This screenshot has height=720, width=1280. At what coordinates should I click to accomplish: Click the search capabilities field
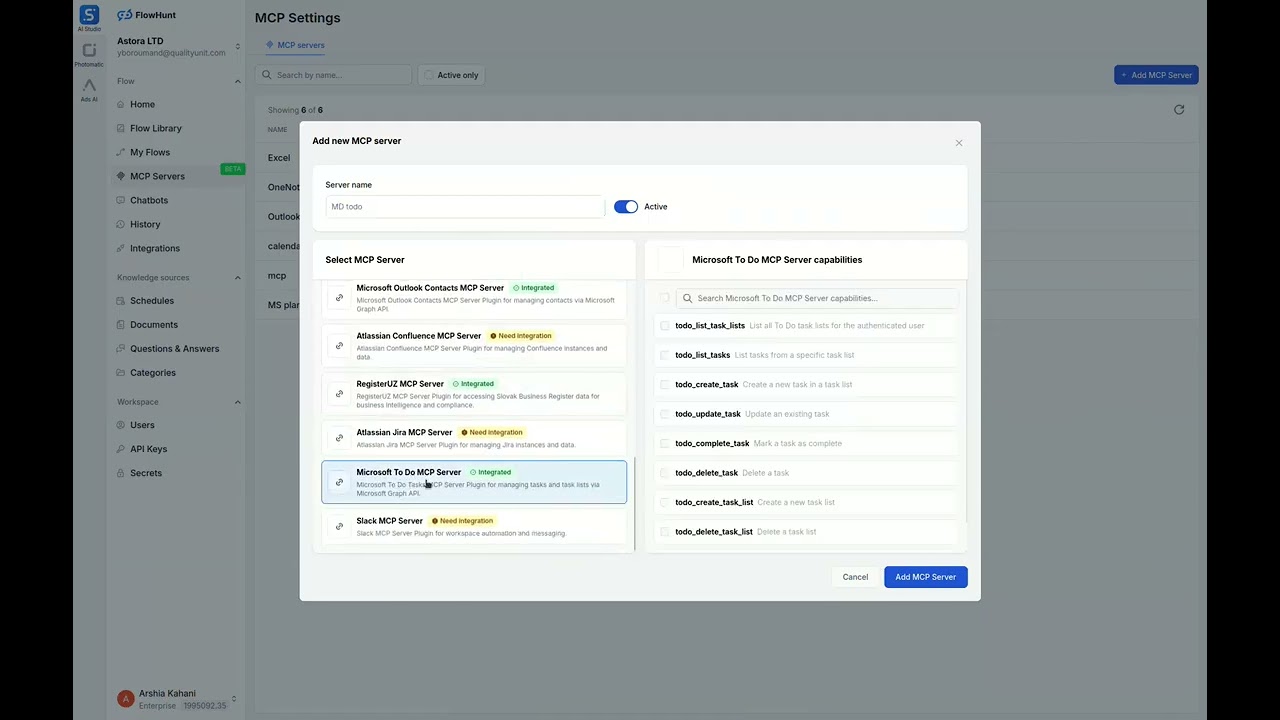[x=817, y=298]
